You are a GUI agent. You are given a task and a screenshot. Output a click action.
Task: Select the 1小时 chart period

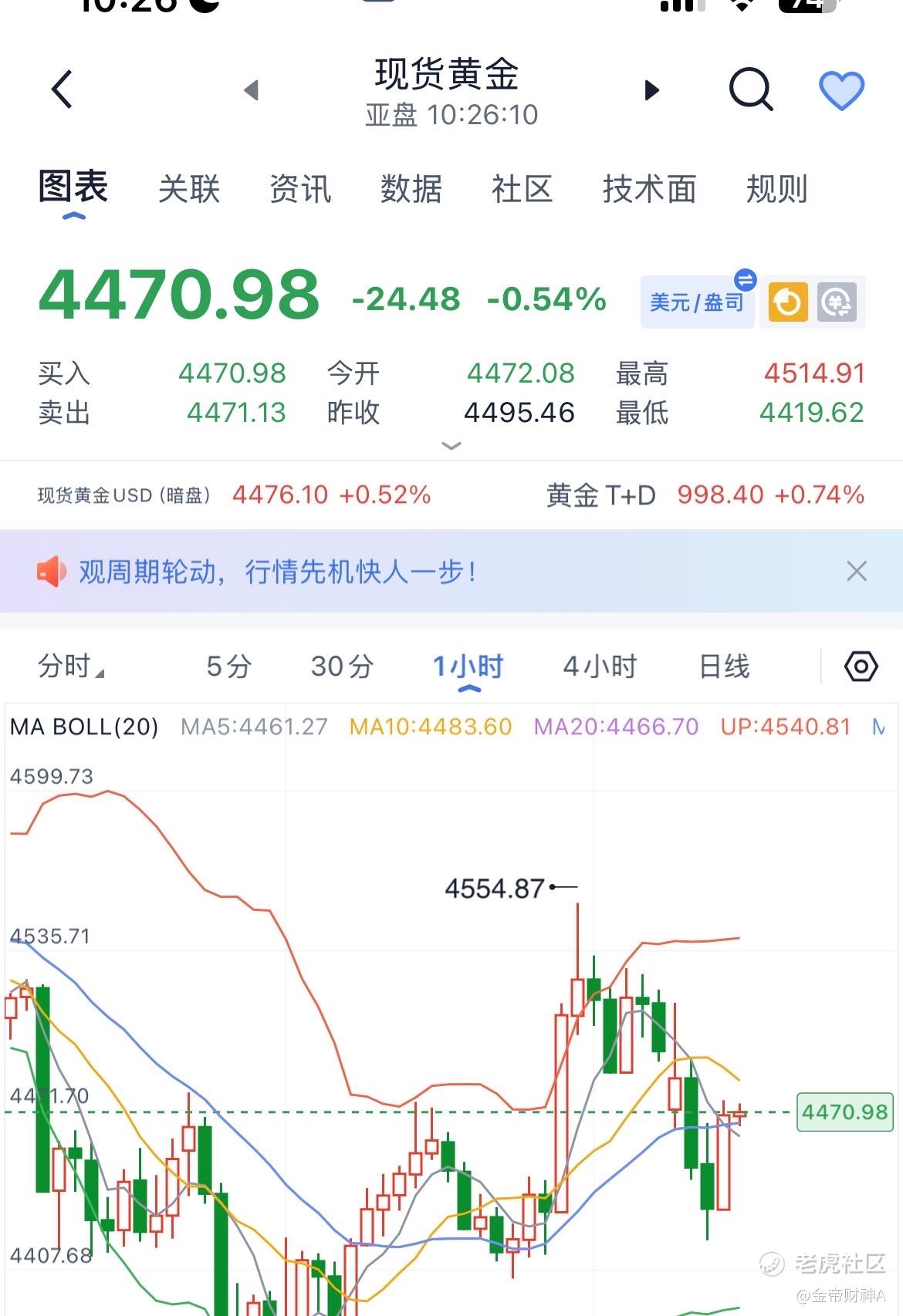coord(468,666)
